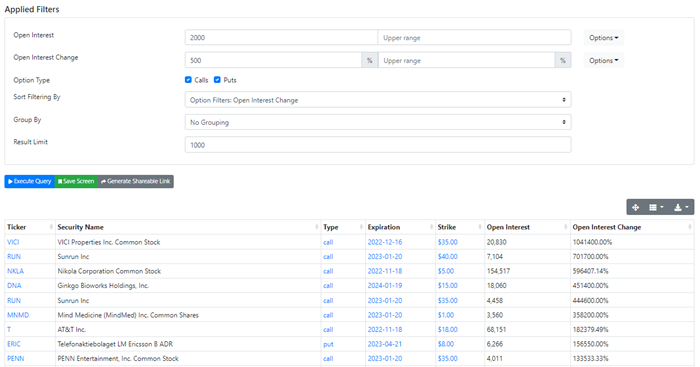The image size is (700, 367).
Task: Click the Save Screen button
Action: pos(76,181)
